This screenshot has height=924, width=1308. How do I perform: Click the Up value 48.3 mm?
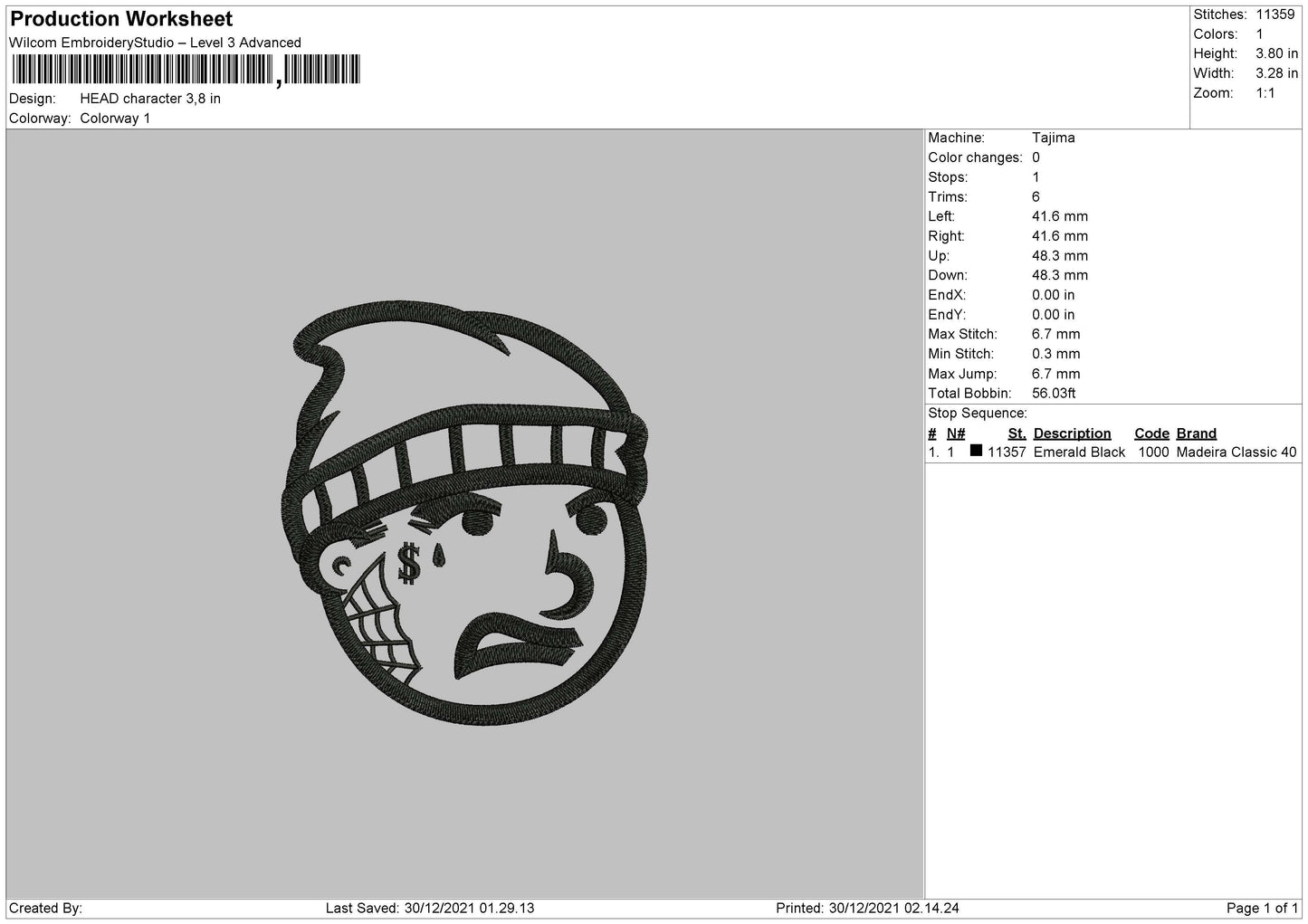tap(1060, 256)
